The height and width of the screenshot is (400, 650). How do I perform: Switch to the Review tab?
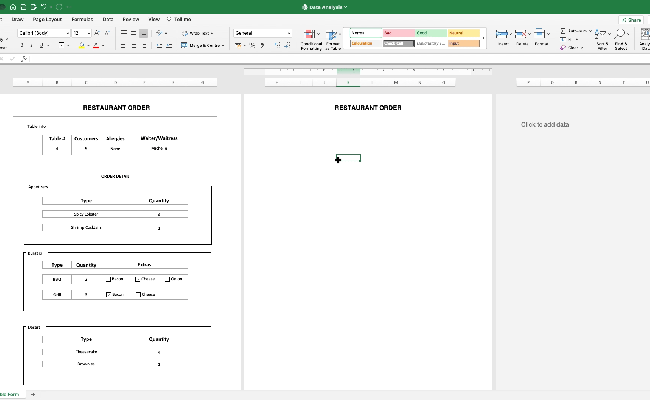(x=131, y=19)
